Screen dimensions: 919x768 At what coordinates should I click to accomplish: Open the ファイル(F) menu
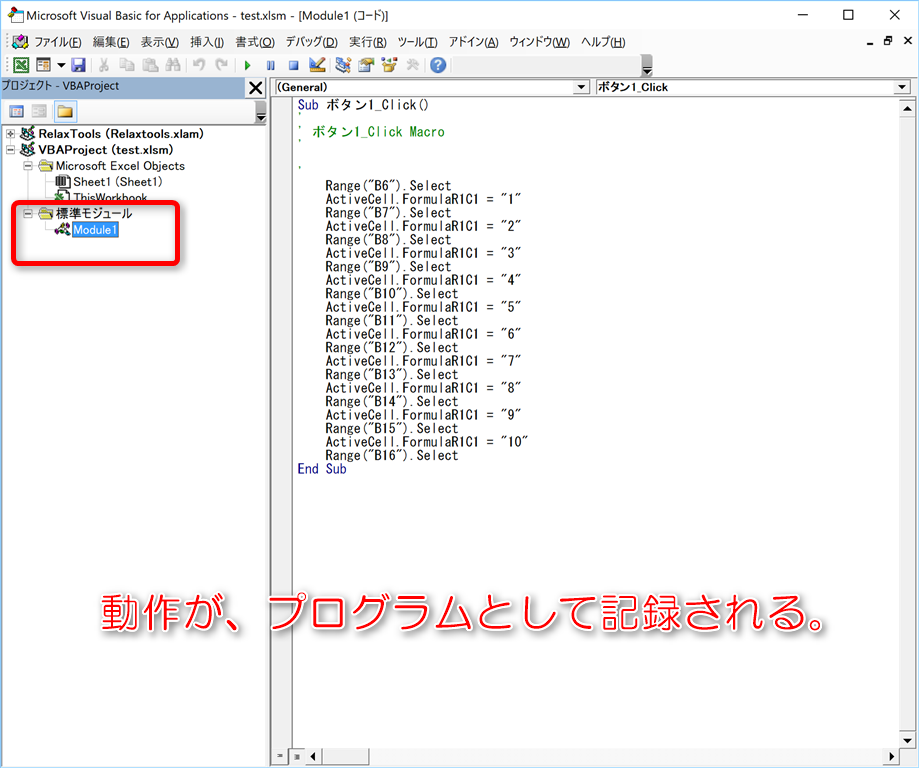57,42
